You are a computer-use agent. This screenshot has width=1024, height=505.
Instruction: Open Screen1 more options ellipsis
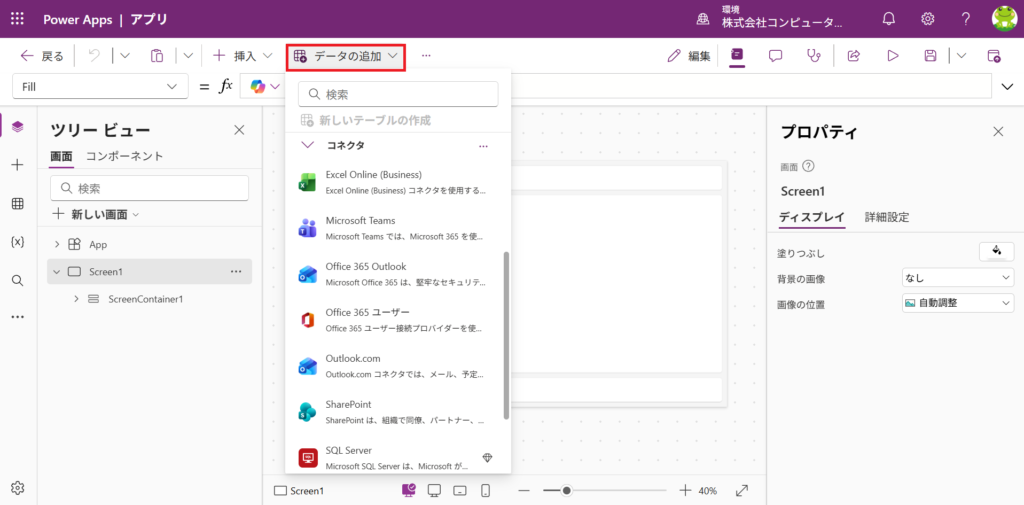pyautogui.click(x=236, y=272)
